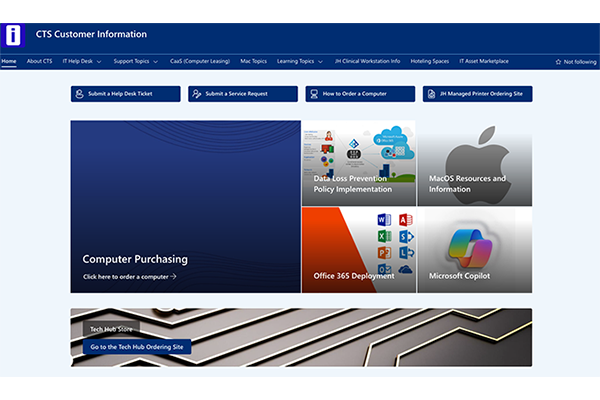This screenshot has height=400, width=600.
Task: Open Data Loss Prevention Policy tile
Action: click(x=359, y=163)
